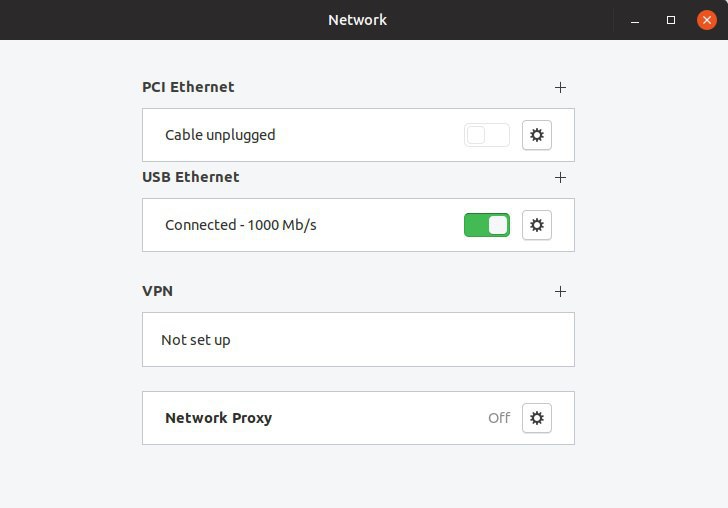Open Network Proxy gear settings
The width and height of the screenshot is (728, 508).
537,418
